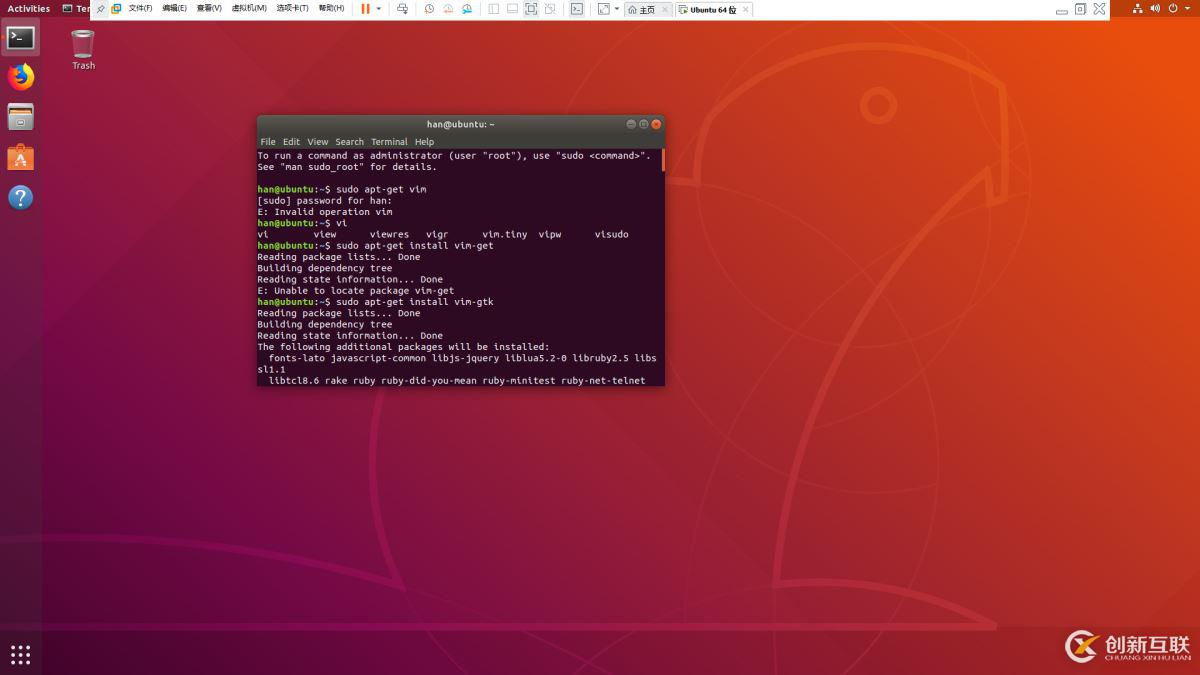Pause the virtual machine
The width and height of the screenshot is (1200, 675).
point(364,9)
